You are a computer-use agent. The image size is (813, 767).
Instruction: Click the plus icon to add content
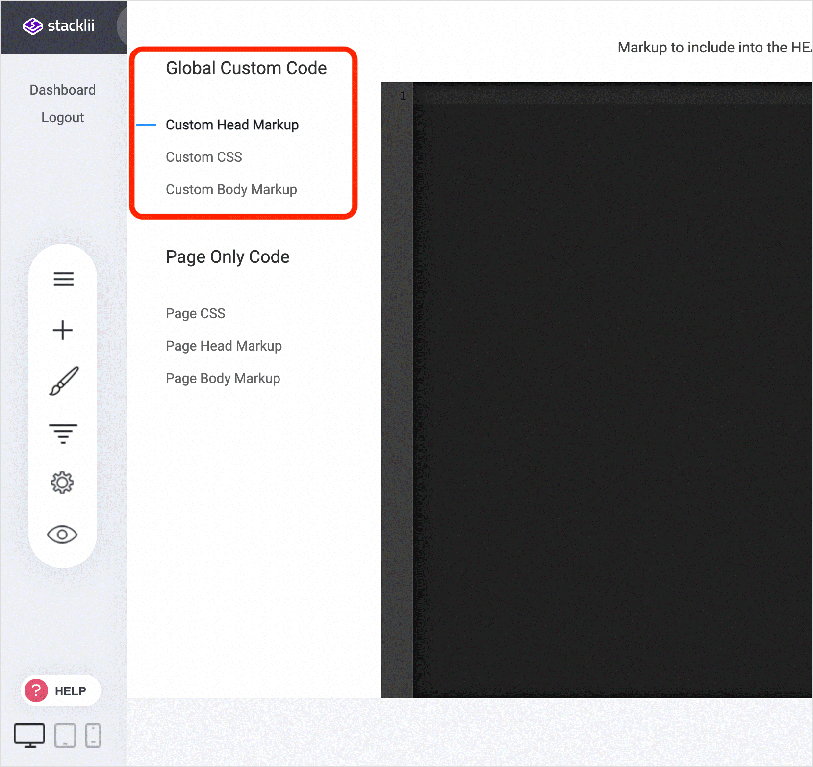(63, 329)
